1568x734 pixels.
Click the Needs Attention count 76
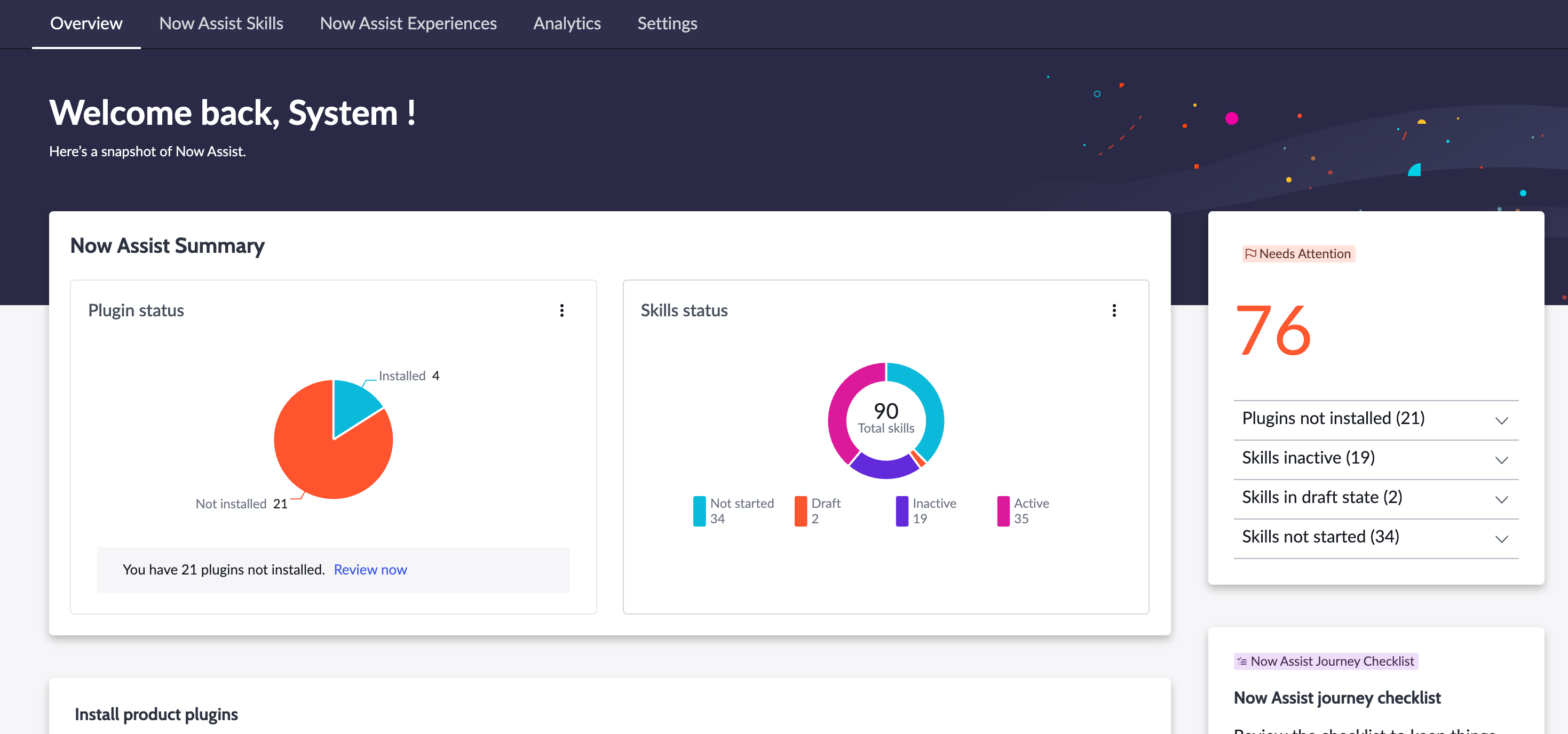1273,329
